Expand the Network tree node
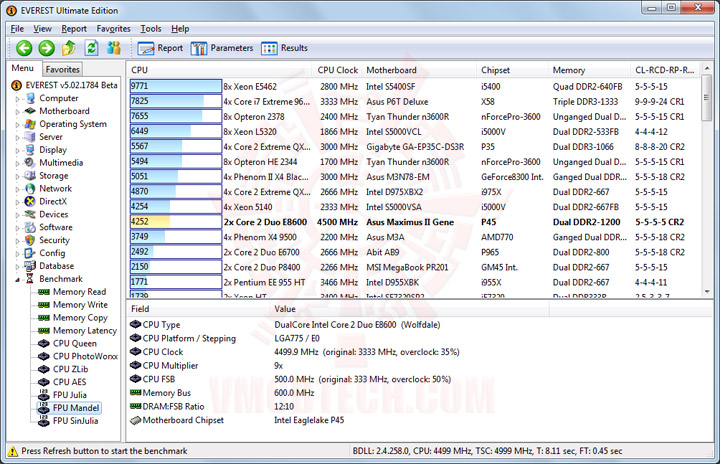Screen dimensions: 720x464 [x=17, y=189]
